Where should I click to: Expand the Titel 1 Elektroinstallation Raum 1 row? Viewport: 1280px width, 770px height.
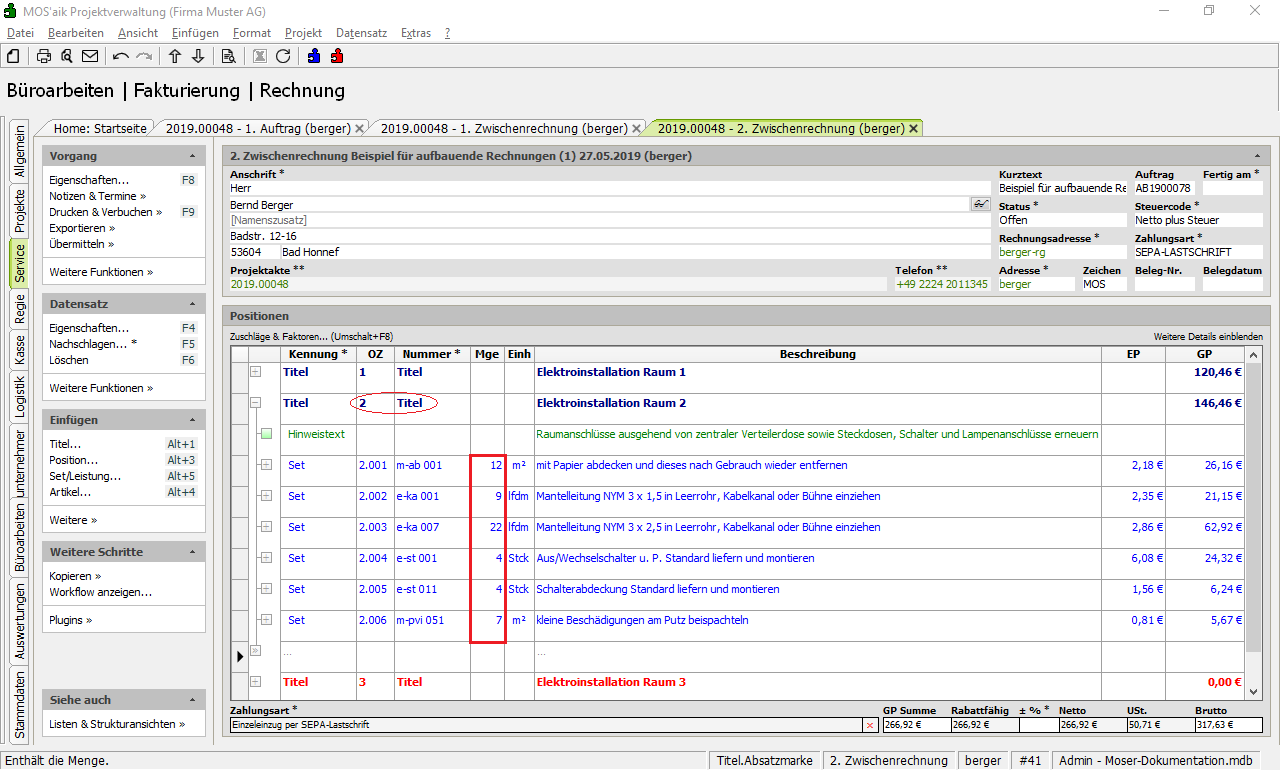255,372
